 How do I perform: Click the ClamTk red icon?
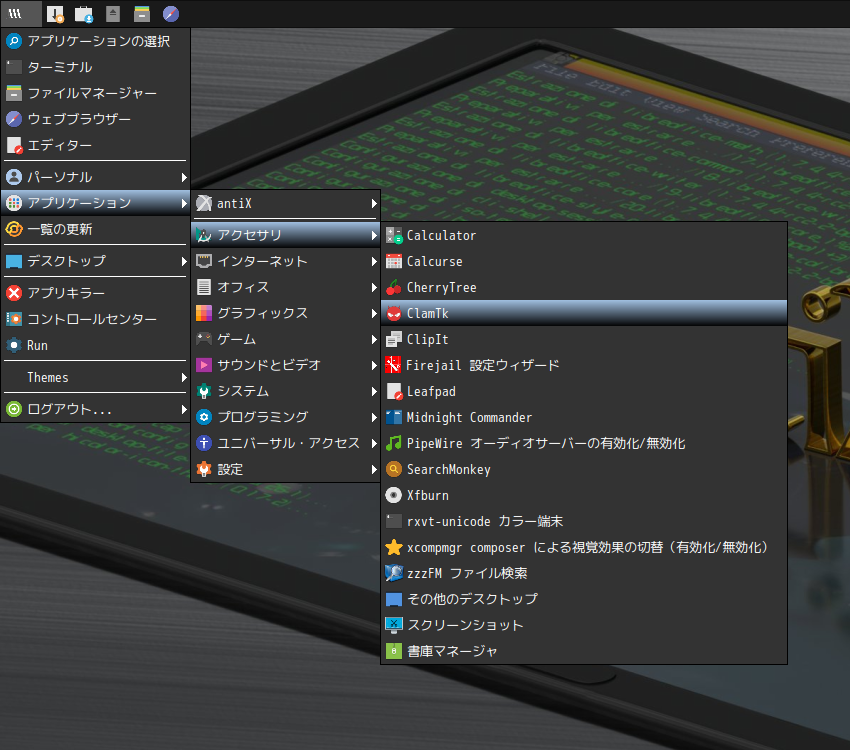tap(394, 313)
